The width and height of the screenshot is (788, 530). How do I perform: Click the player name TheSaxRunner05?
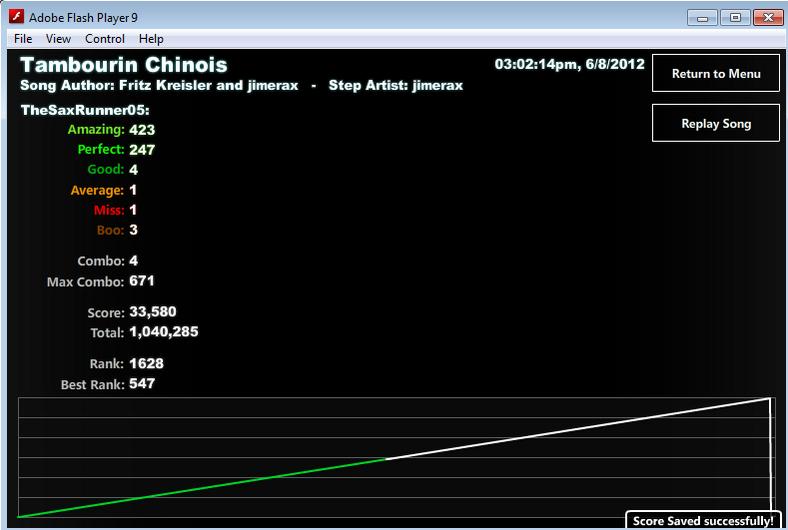coord(85,110)
